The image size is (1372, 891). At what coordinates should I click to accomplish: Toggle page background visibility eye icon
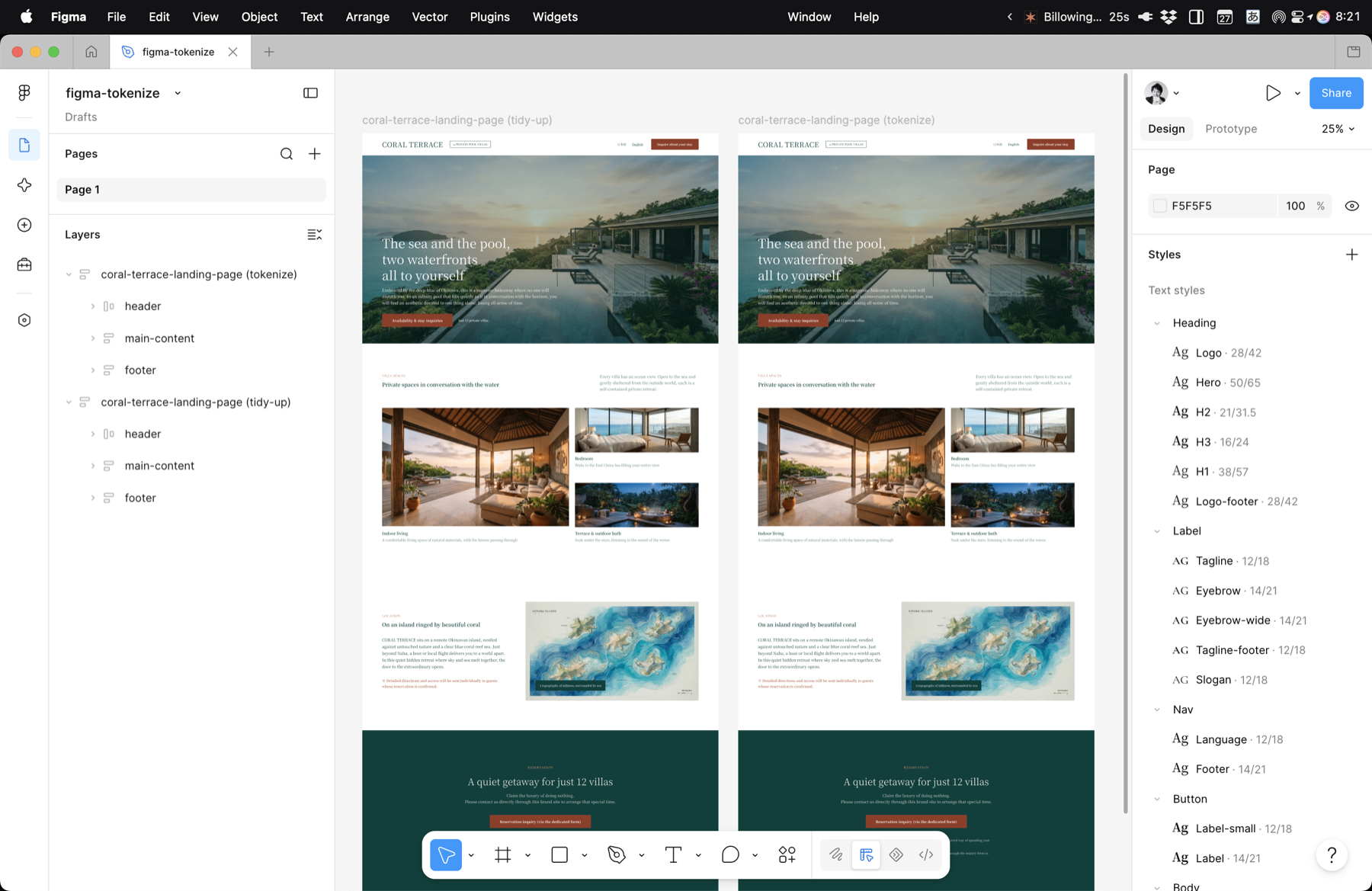pos(1352,206)
